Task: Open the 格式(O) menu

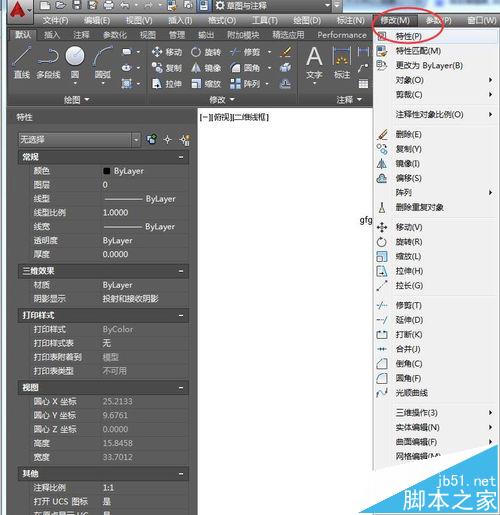Action: [222, 21]
